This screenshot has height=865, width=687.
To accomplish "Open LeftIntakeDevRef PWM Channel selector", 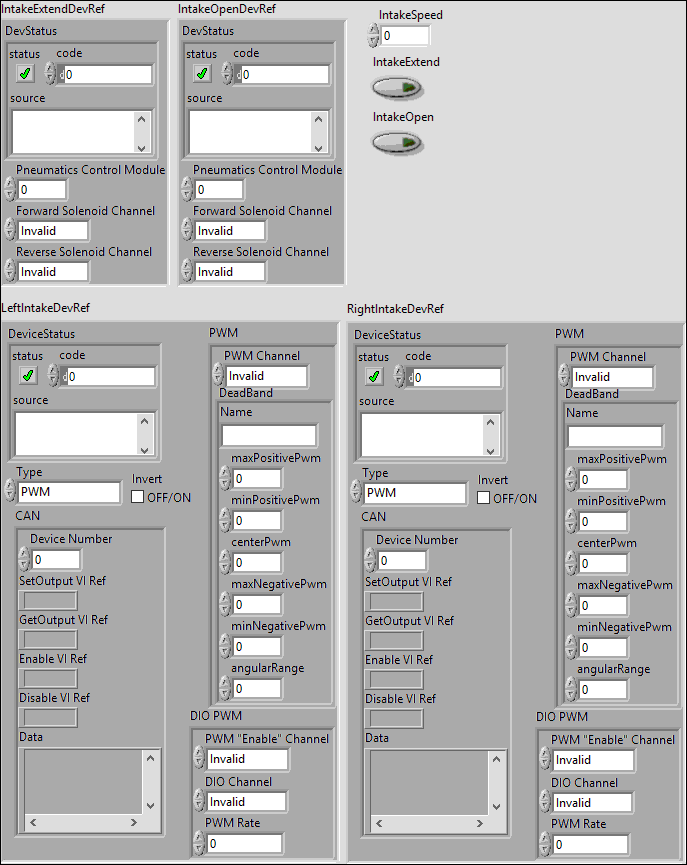I will click(267, 376).
